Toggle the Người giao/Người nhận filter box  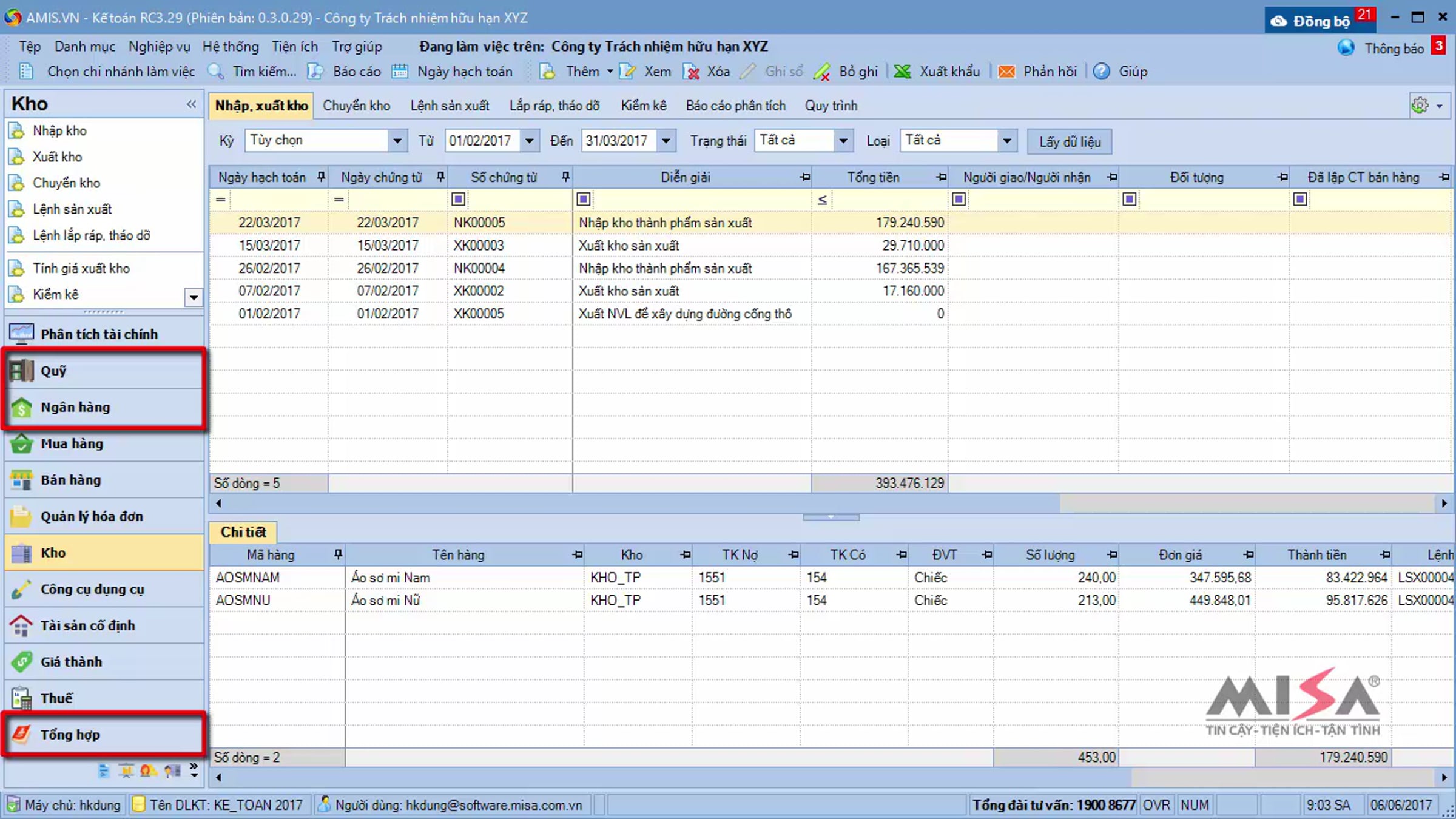pos(959,199)
